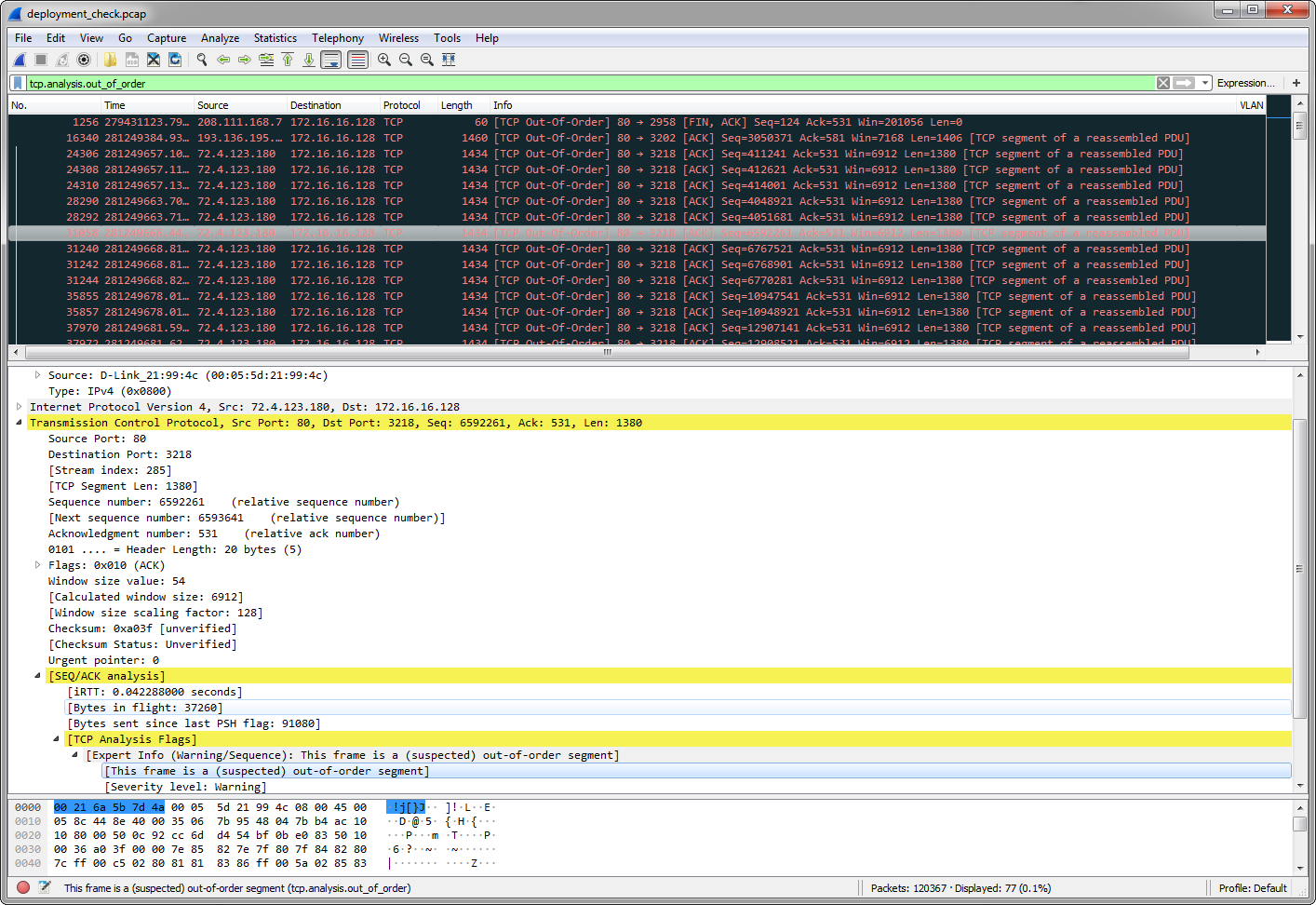1316x905 pixels.
Task: Click the reload capture file icon
Action: [175, 60]
